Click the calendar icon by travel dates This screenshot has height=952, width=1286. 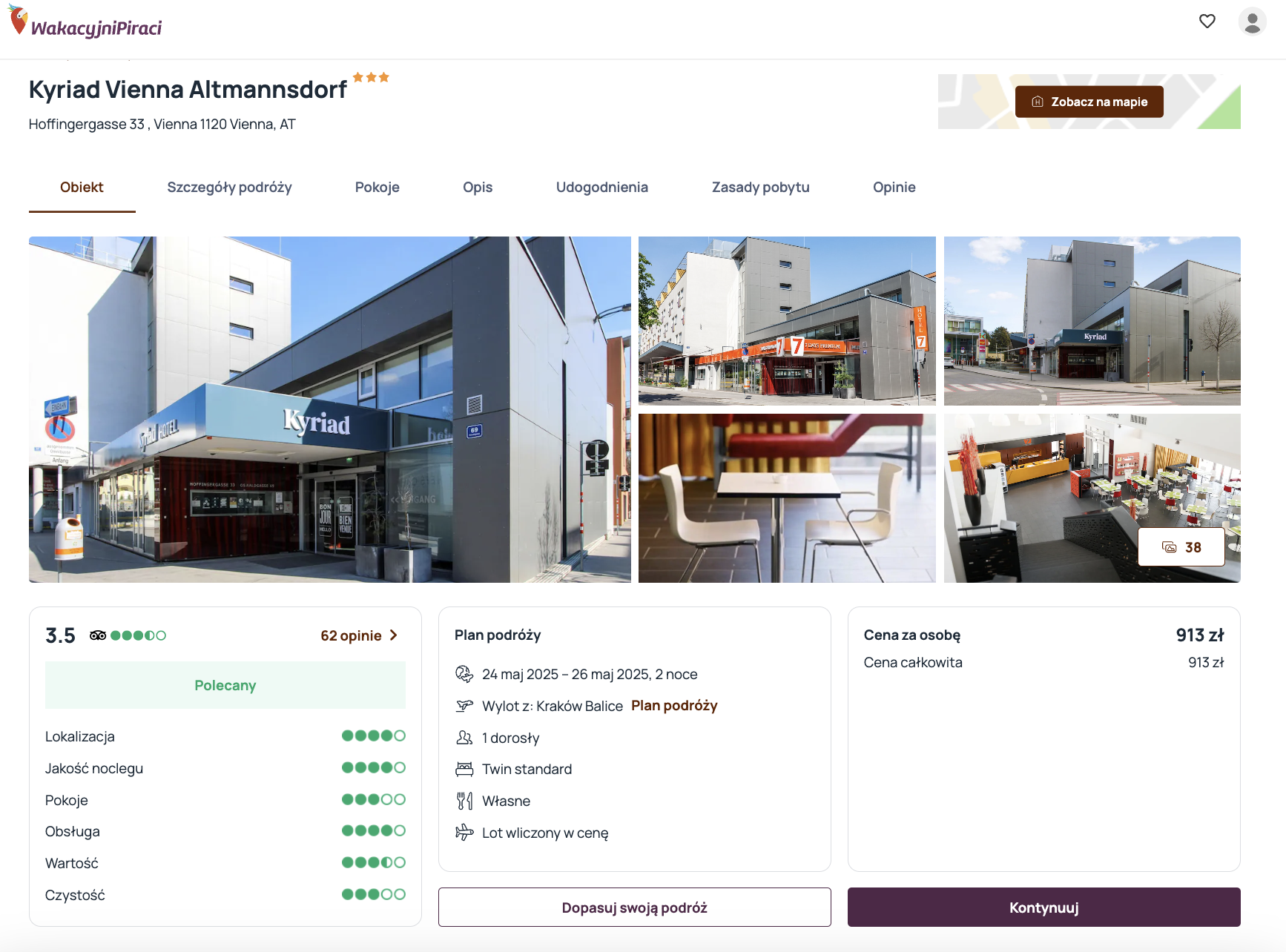464,674
